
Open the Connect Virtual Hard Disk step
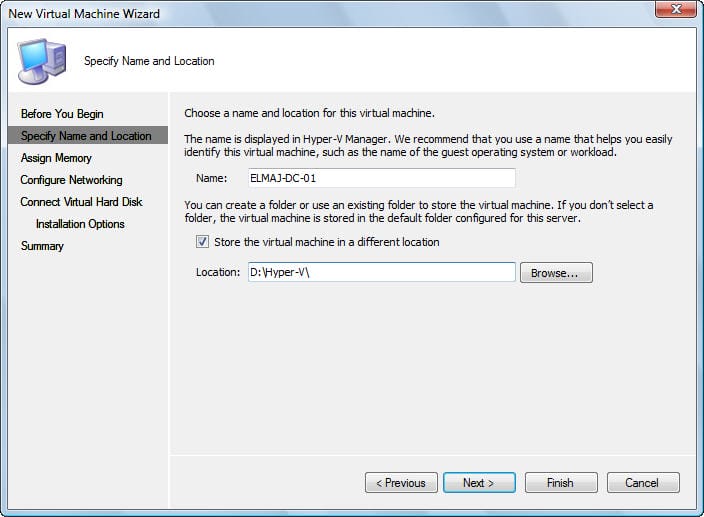pyautogui.click(x=81, y=202)
